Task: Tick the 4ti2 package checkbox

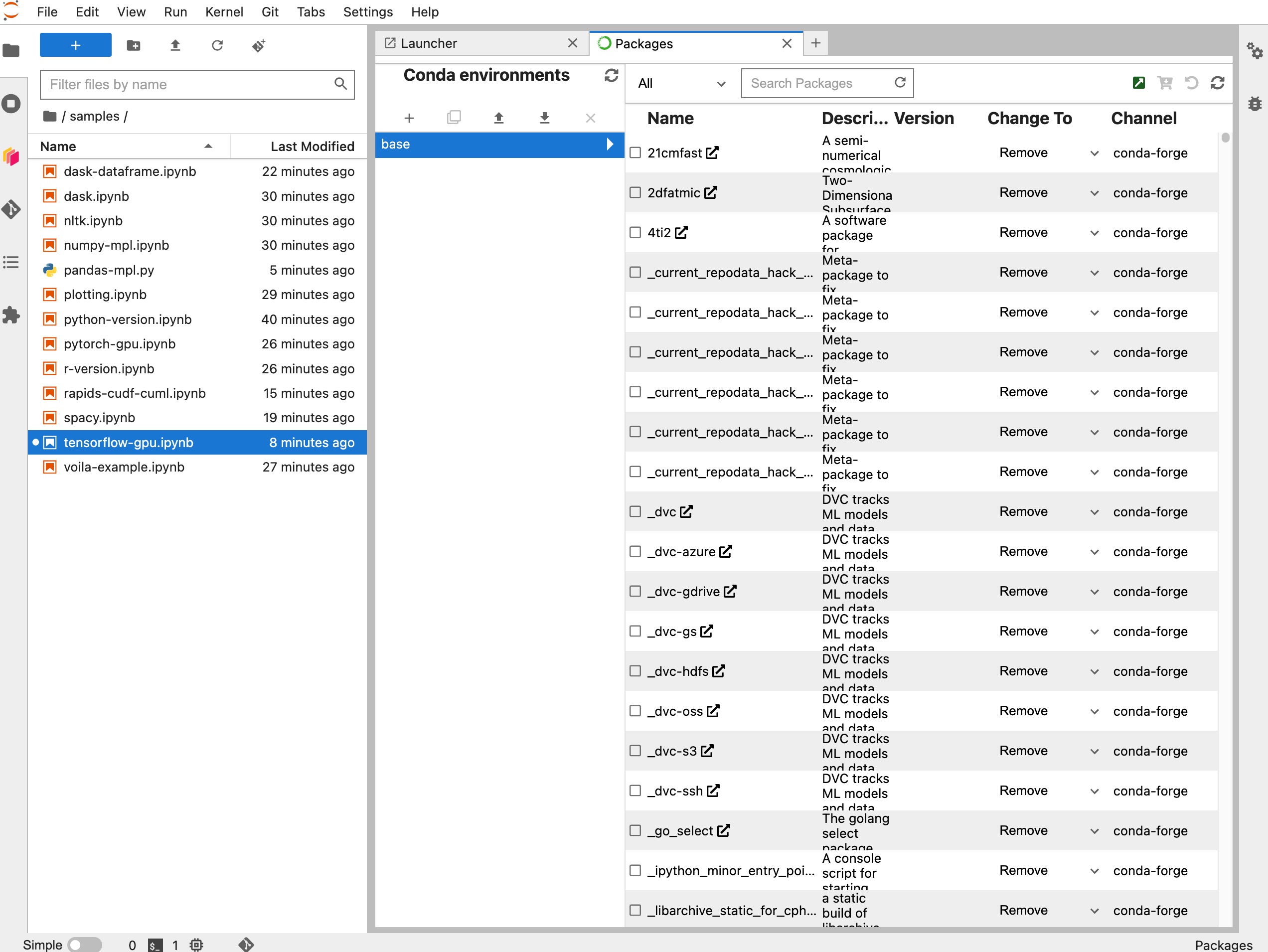Action: click(x=635, y=232)
